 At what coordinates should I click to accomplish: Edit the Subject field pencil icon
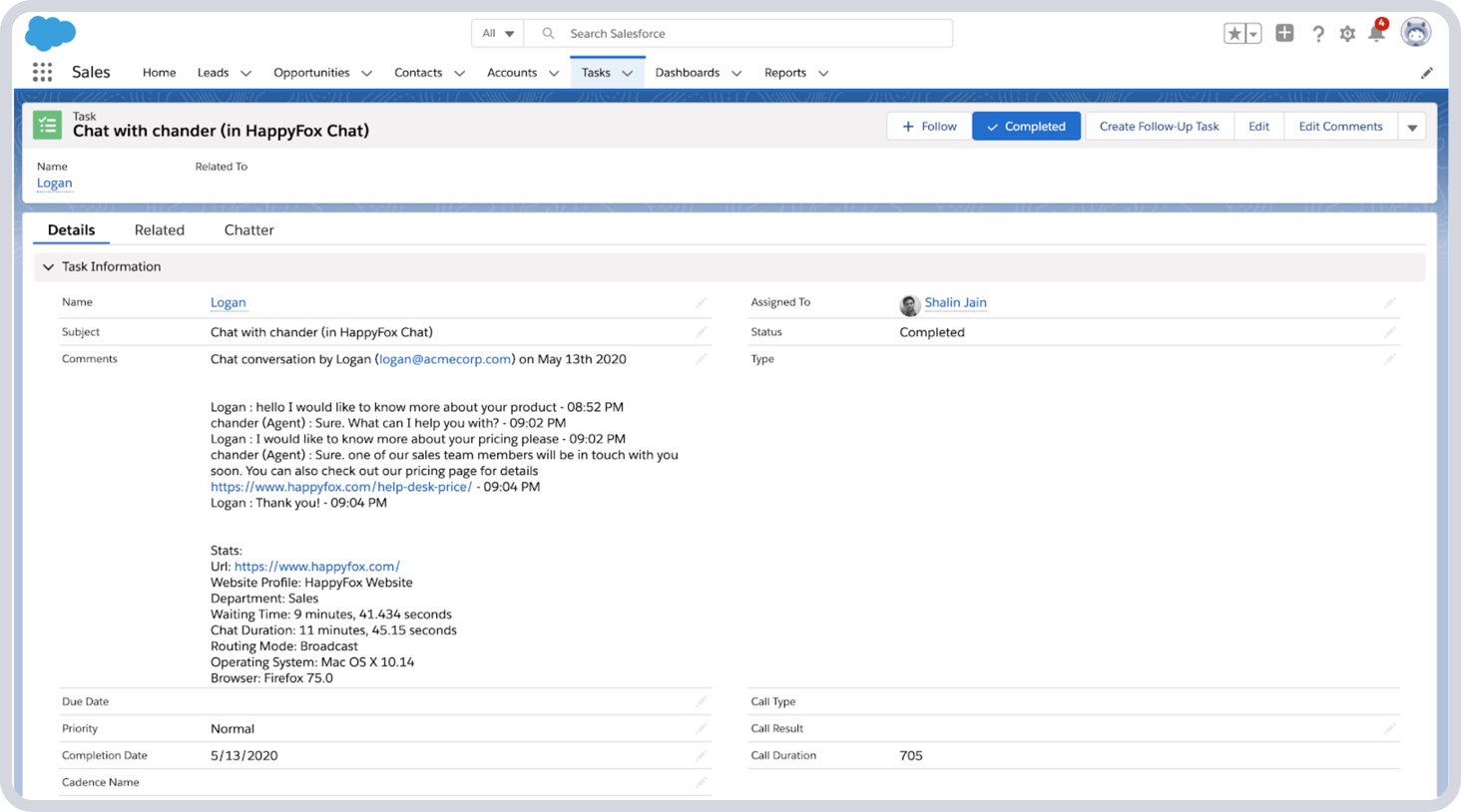[x=702, y=332]
